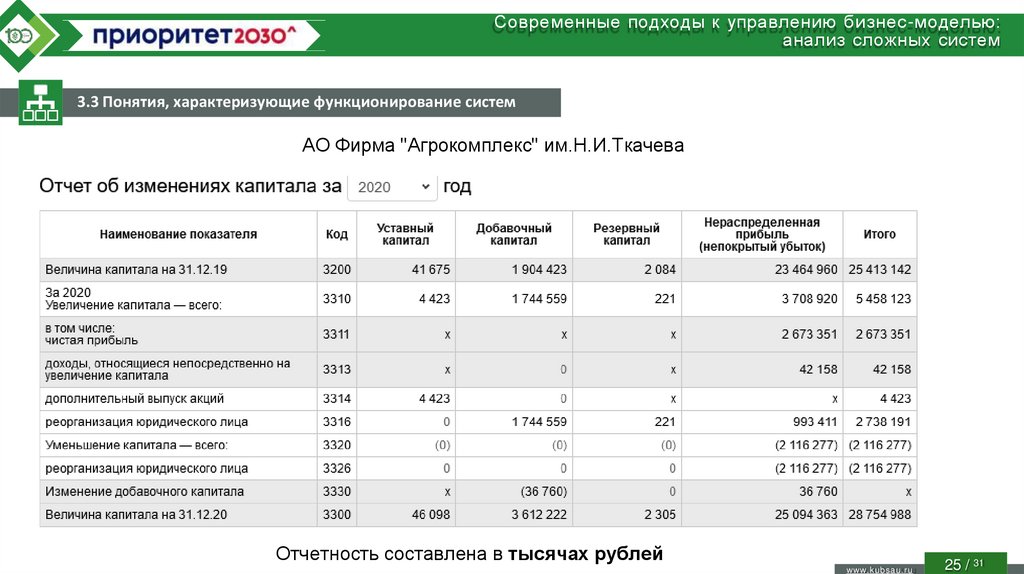The width and height of the screenshot is (1024, 574).
Task: Select the section heading 3.3 Понятия, характеризующие функционирование систем
Action: [296, 102]
